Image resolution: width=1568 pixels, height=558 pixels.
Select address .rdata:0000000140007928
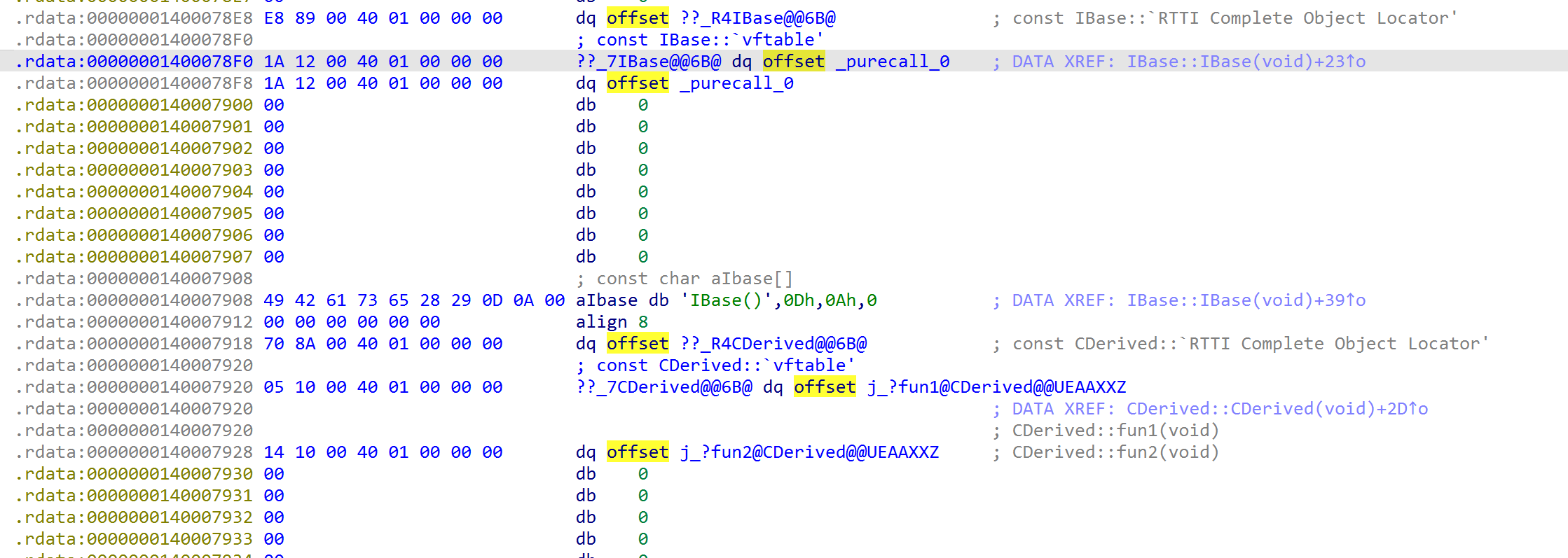(134, 452)
